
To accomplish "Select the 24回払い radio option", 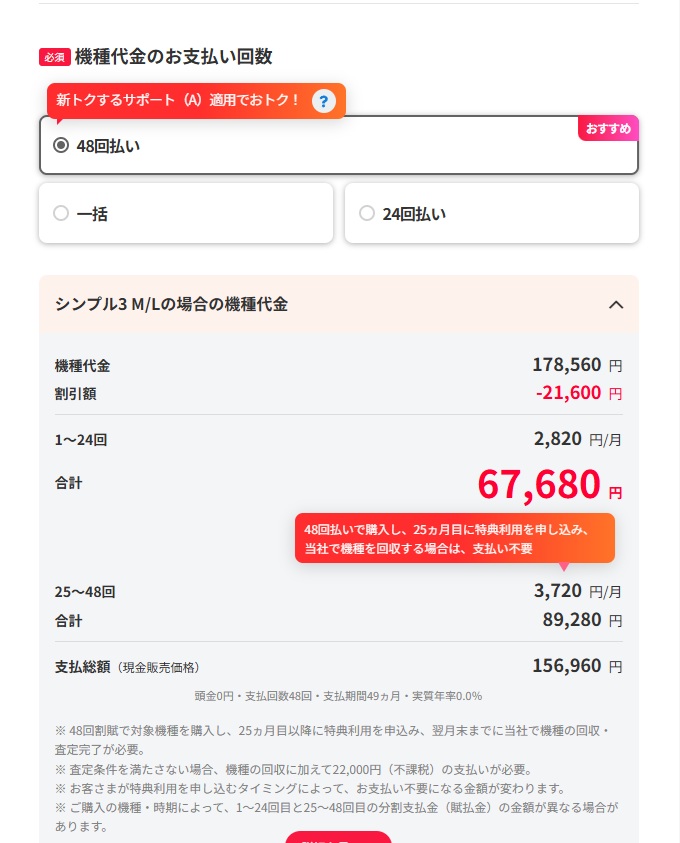I will 367,213.
